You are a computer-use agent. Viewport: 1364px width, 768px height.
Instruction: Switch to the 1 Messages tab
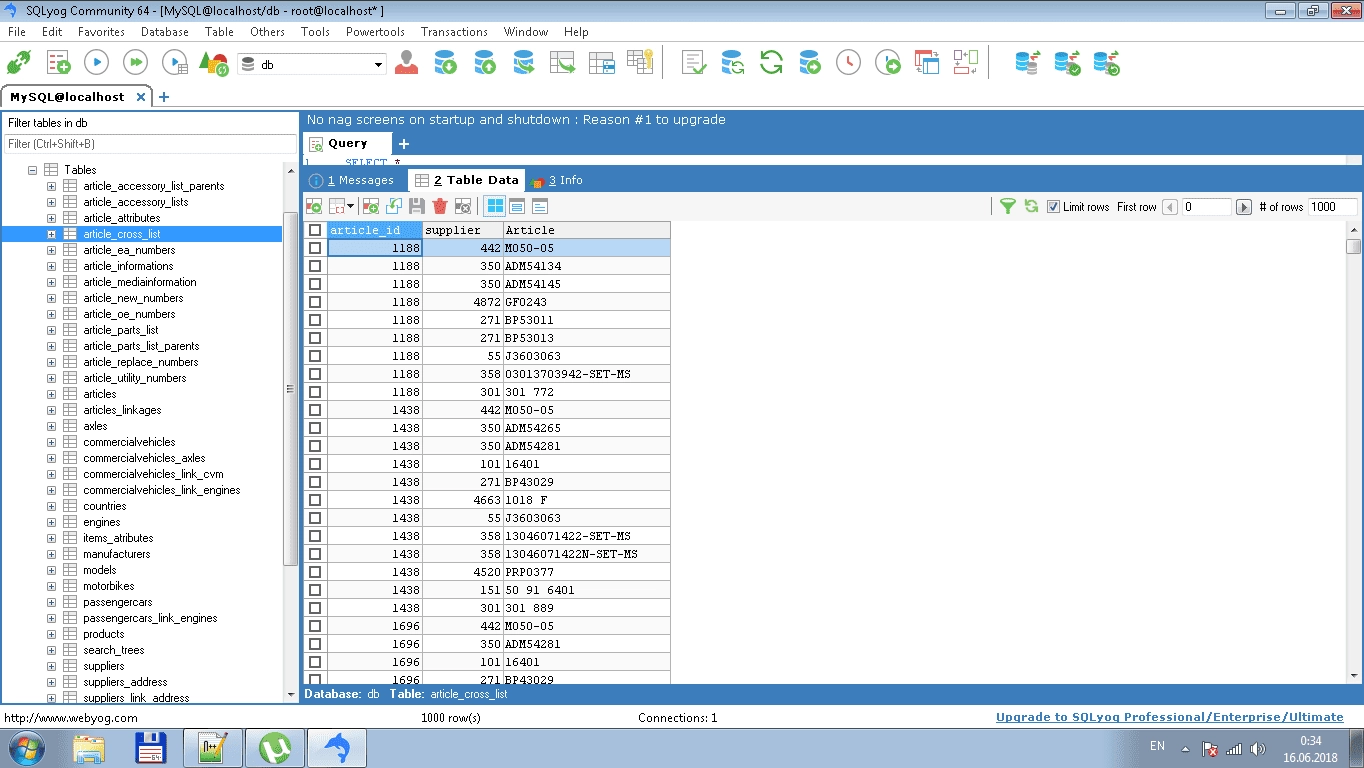pos(352,181)
